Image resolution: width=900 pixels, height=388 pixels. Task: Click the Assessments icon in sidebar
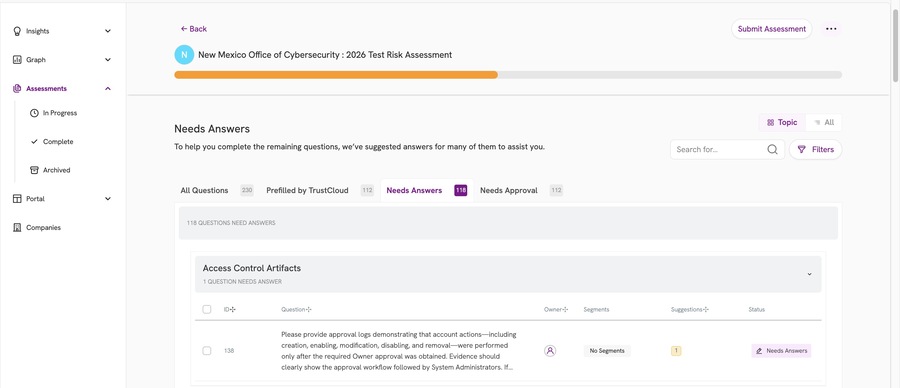(x=17, y=88)
